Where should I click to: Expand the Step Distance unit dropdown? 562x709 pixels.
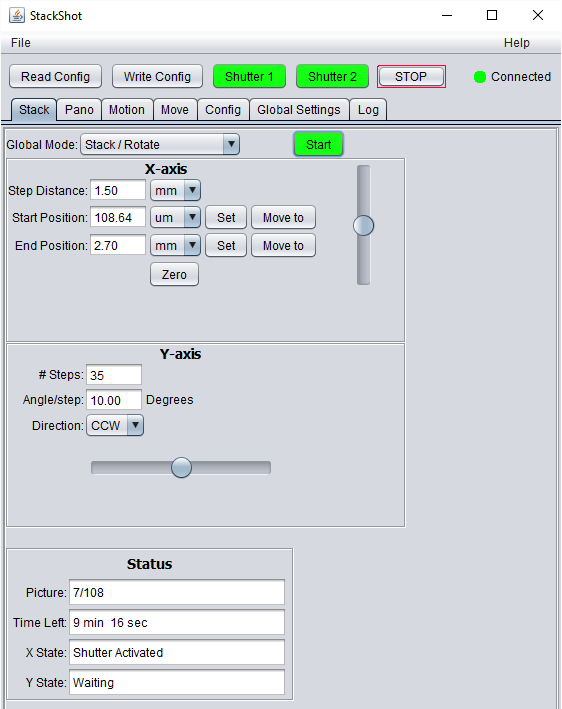point(175,190)
